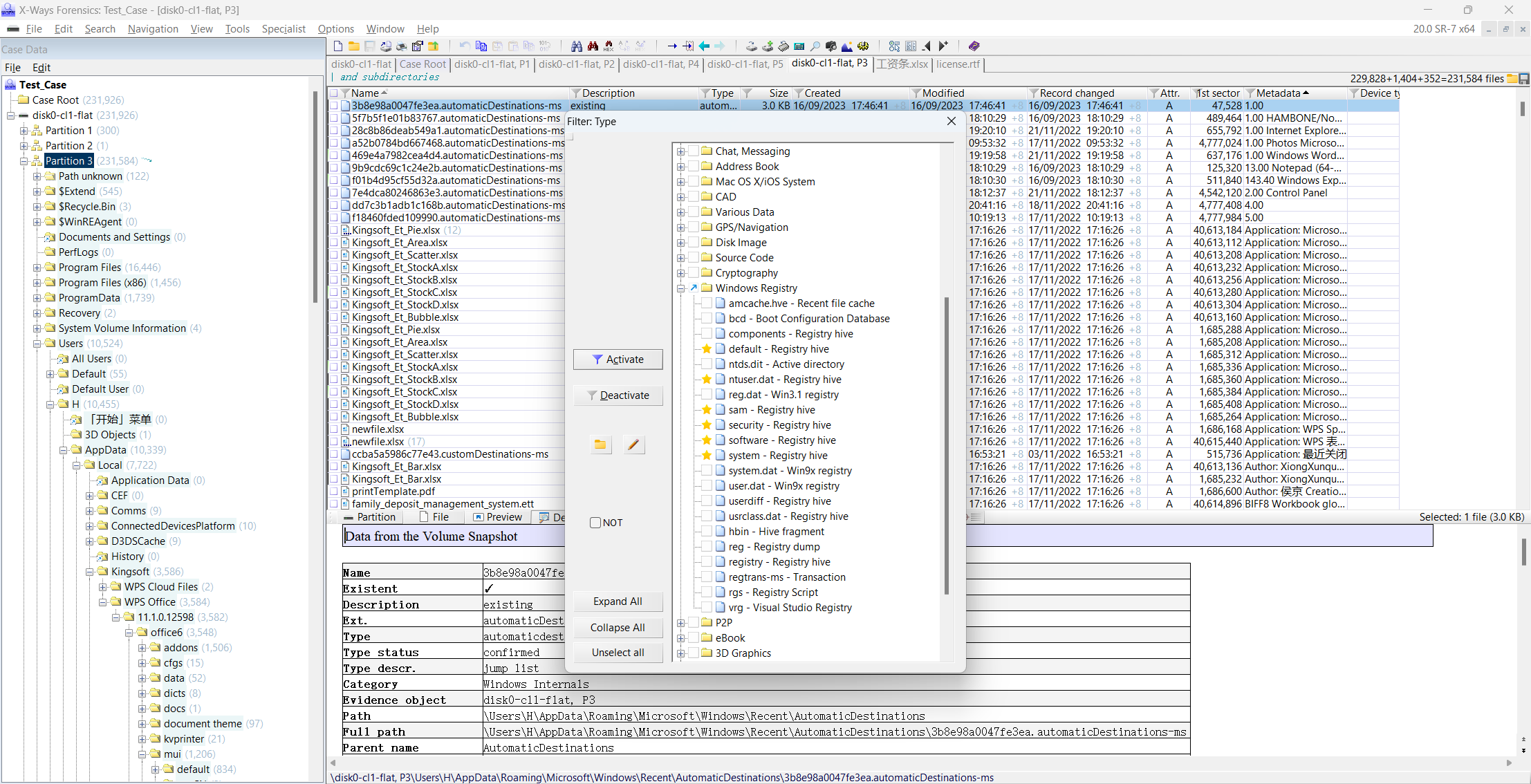Expand Partition 1 in case tree
The height and width of the screenshot is (784, 1531).
[24, 131]
